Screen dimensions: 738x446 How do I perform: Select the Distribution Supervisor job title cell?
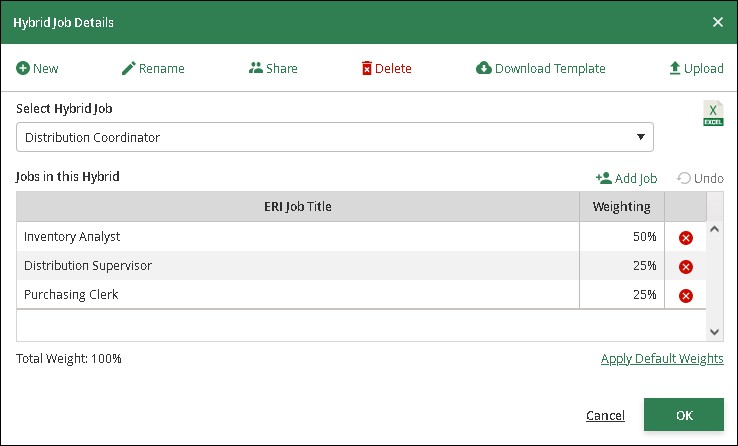coord(298,266)
